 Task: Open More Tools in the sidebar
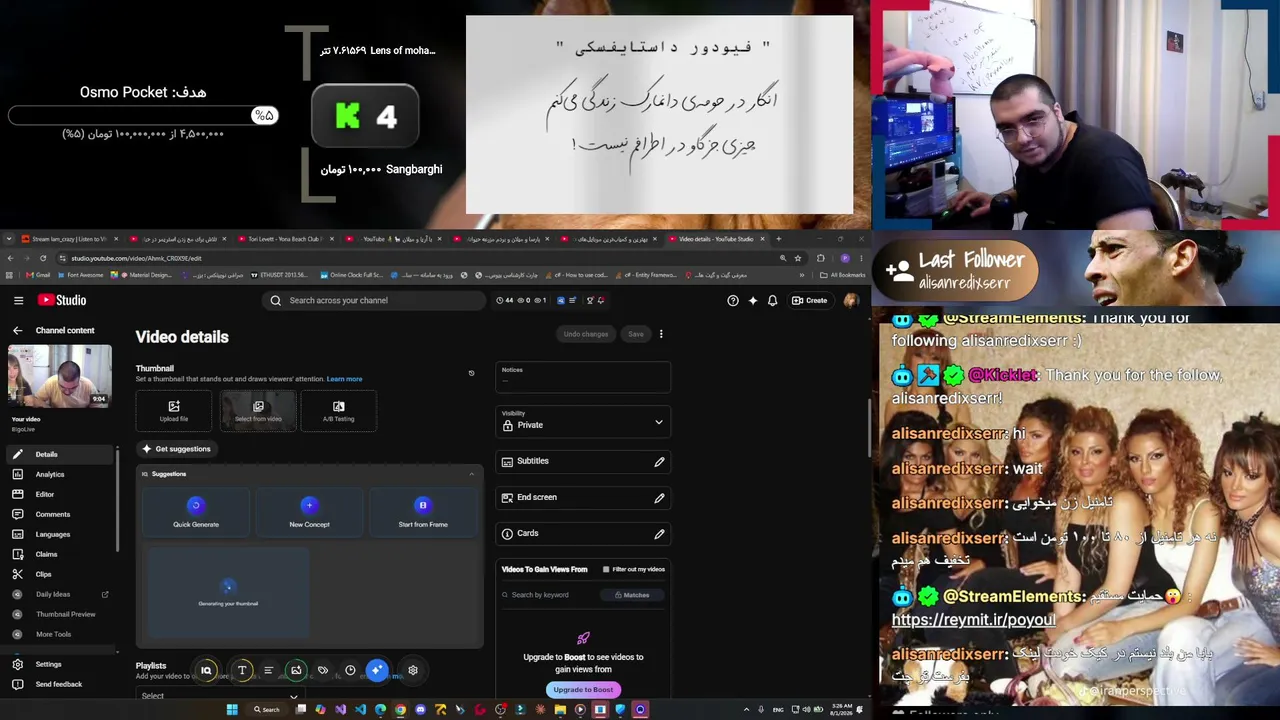point(61,634)
